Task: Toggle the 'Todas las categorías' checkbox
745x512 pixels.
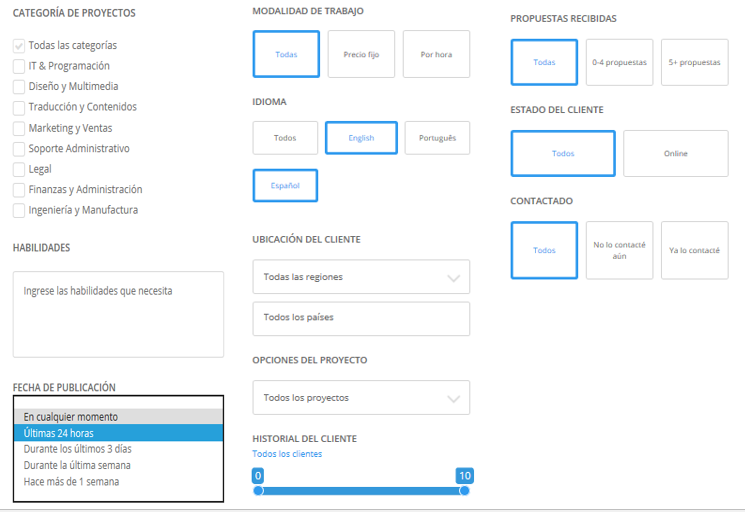Action: [x=19, y=46]
